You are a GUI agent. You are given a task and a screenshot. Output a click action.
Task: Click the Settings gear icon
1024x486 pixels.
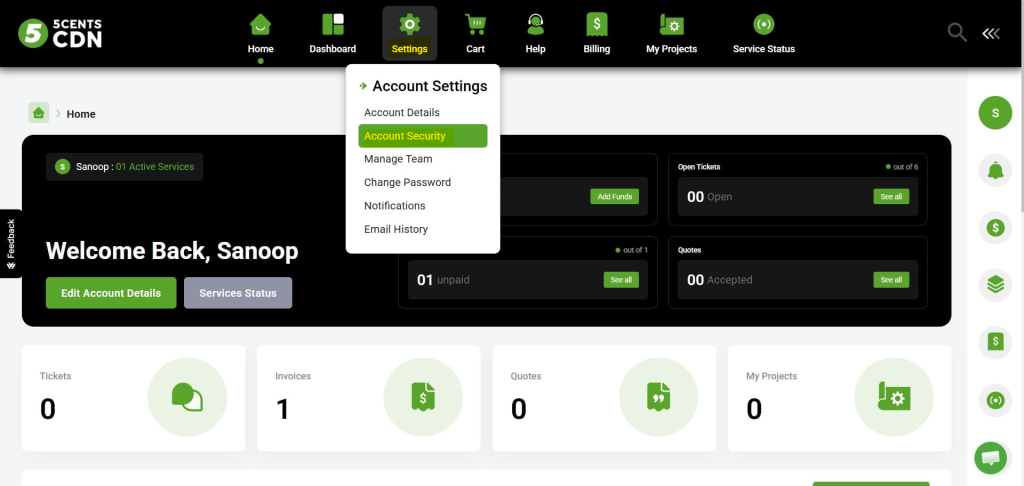tap(409, 25)
